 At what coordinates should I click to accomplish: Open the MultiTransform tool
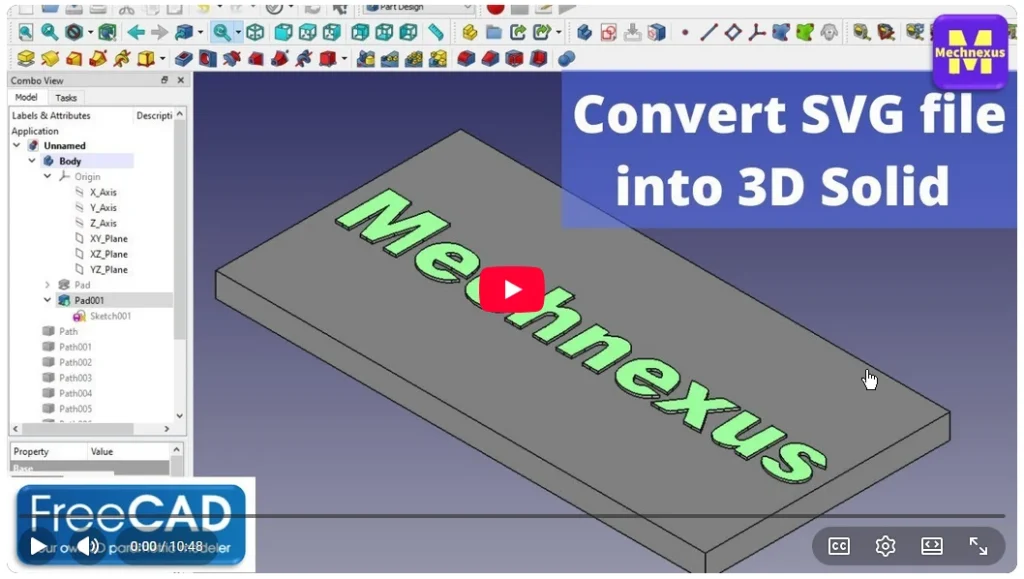[x=438, y=59]
